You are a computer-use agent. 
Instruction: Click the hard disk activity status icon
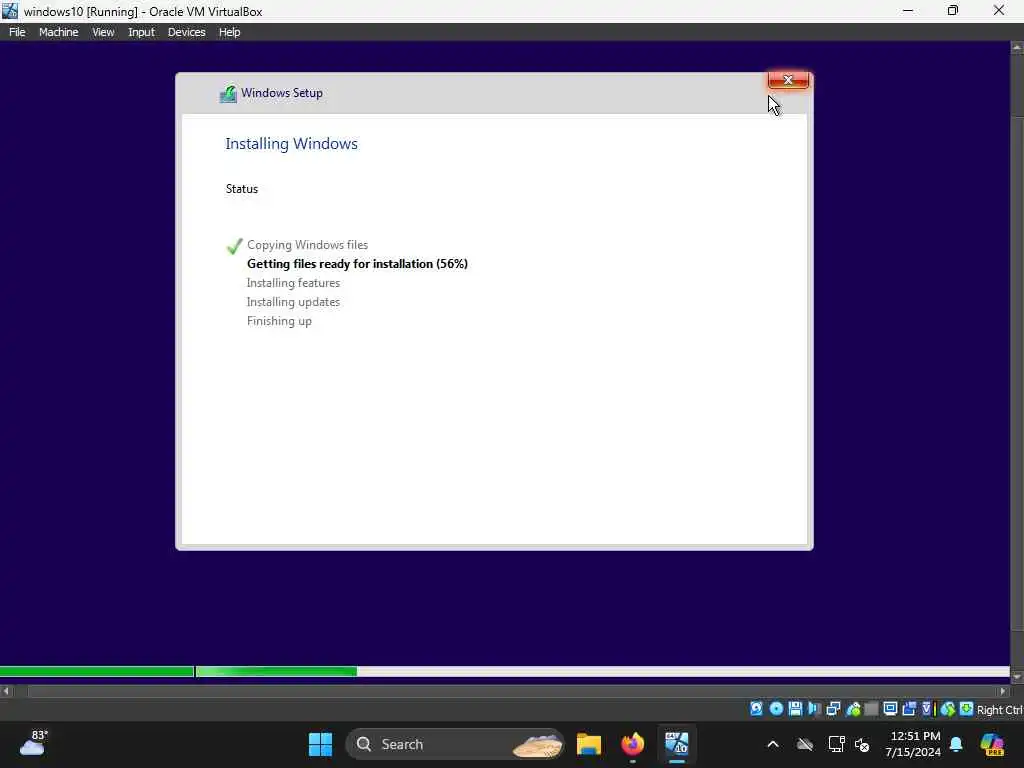(756, 709)
